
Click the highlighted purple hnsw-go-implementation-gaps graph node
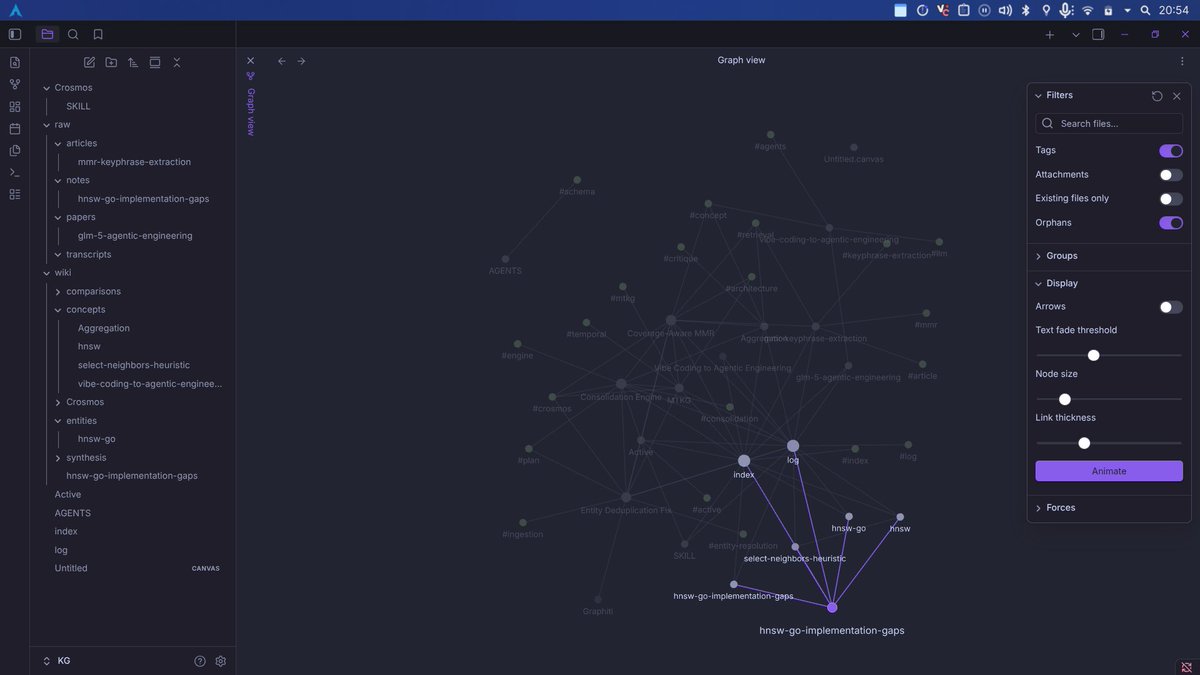832,607
